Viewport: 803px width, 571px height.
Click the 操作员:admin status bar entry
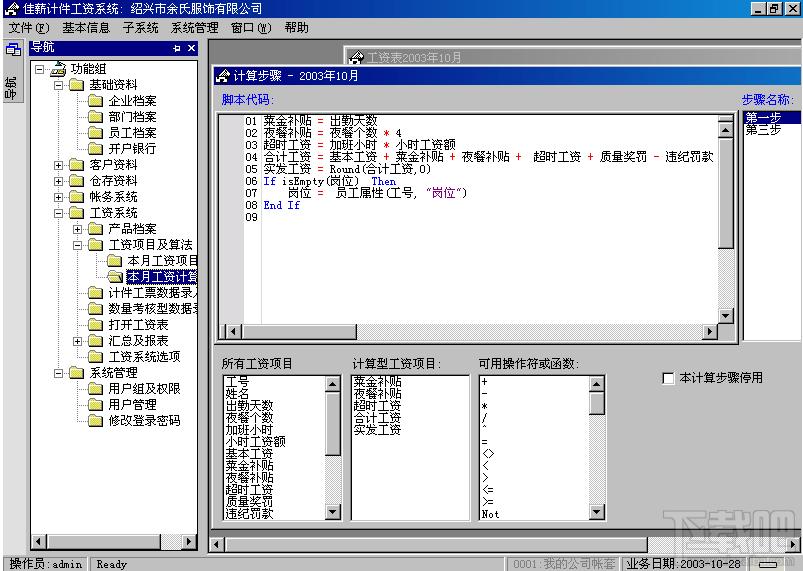tap(46, 564)
